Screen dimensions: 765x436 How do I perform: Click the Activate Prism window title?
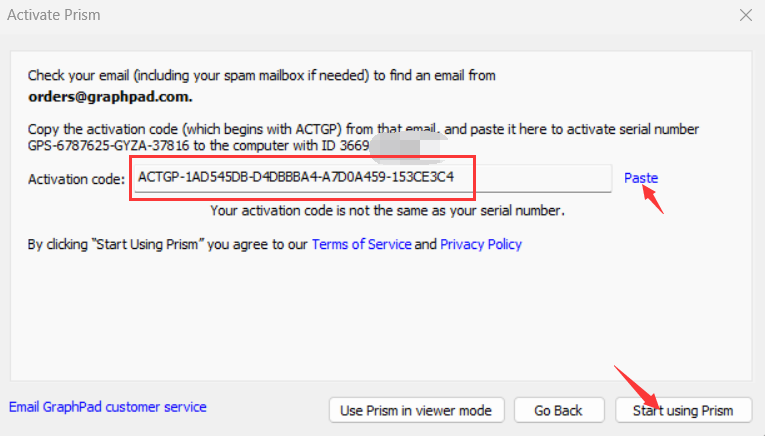coord(54,15)
